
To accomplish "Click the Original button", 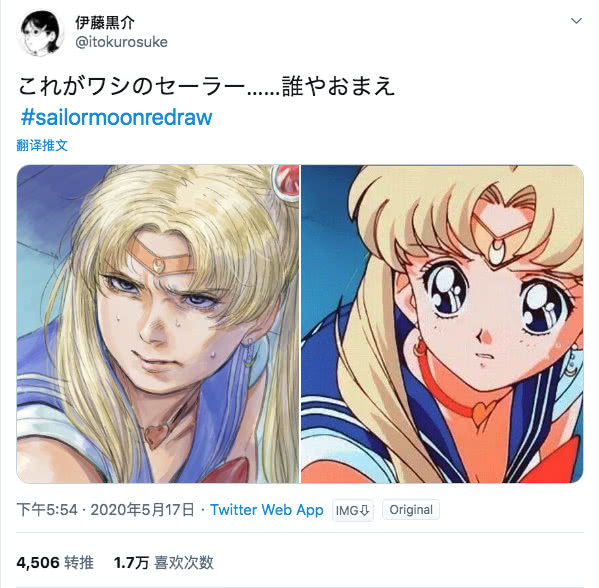I will (x=411, y=510).
